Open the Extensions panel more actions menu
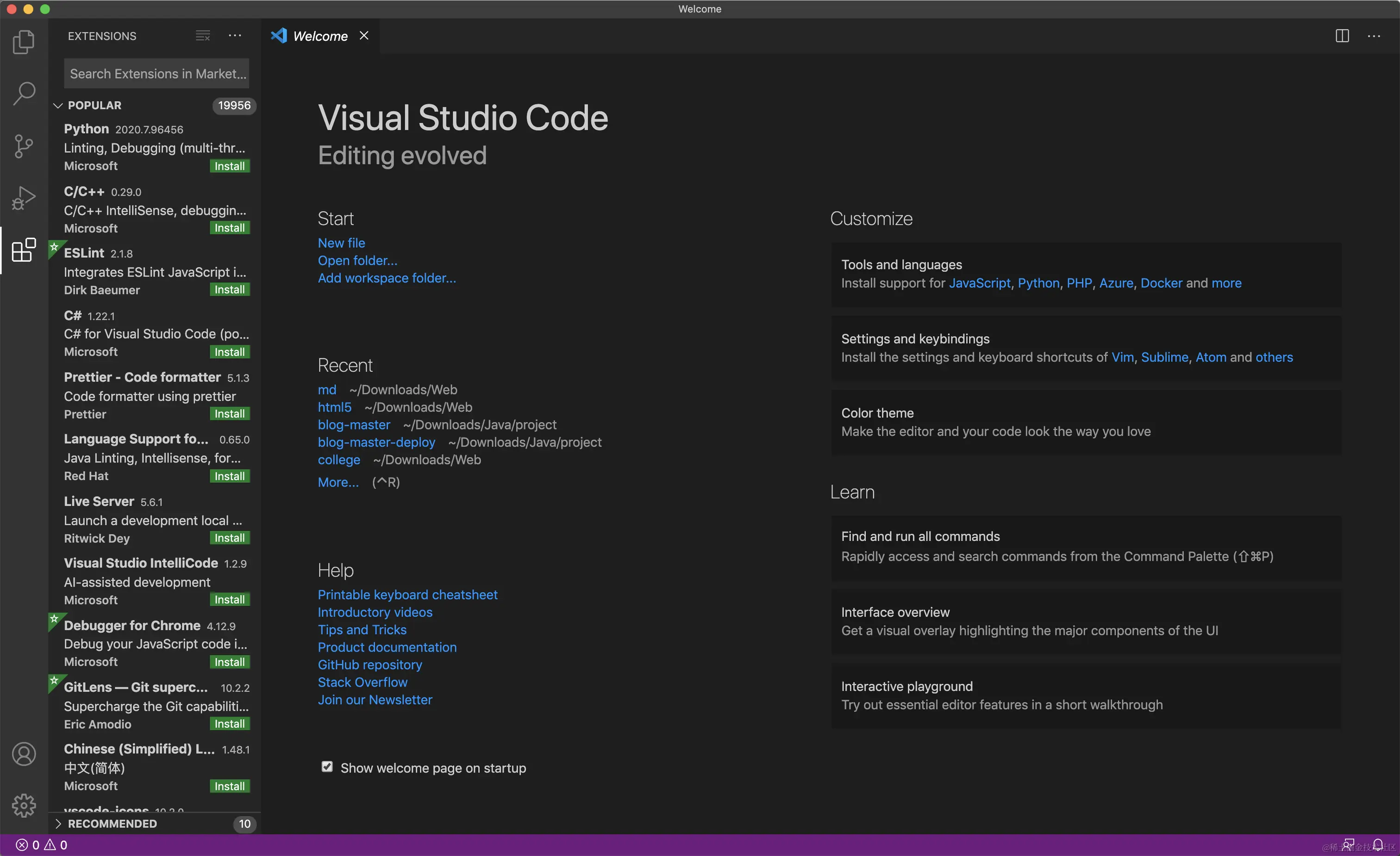Viewport: 1400px width, 856px height. (x=235, y=35)
